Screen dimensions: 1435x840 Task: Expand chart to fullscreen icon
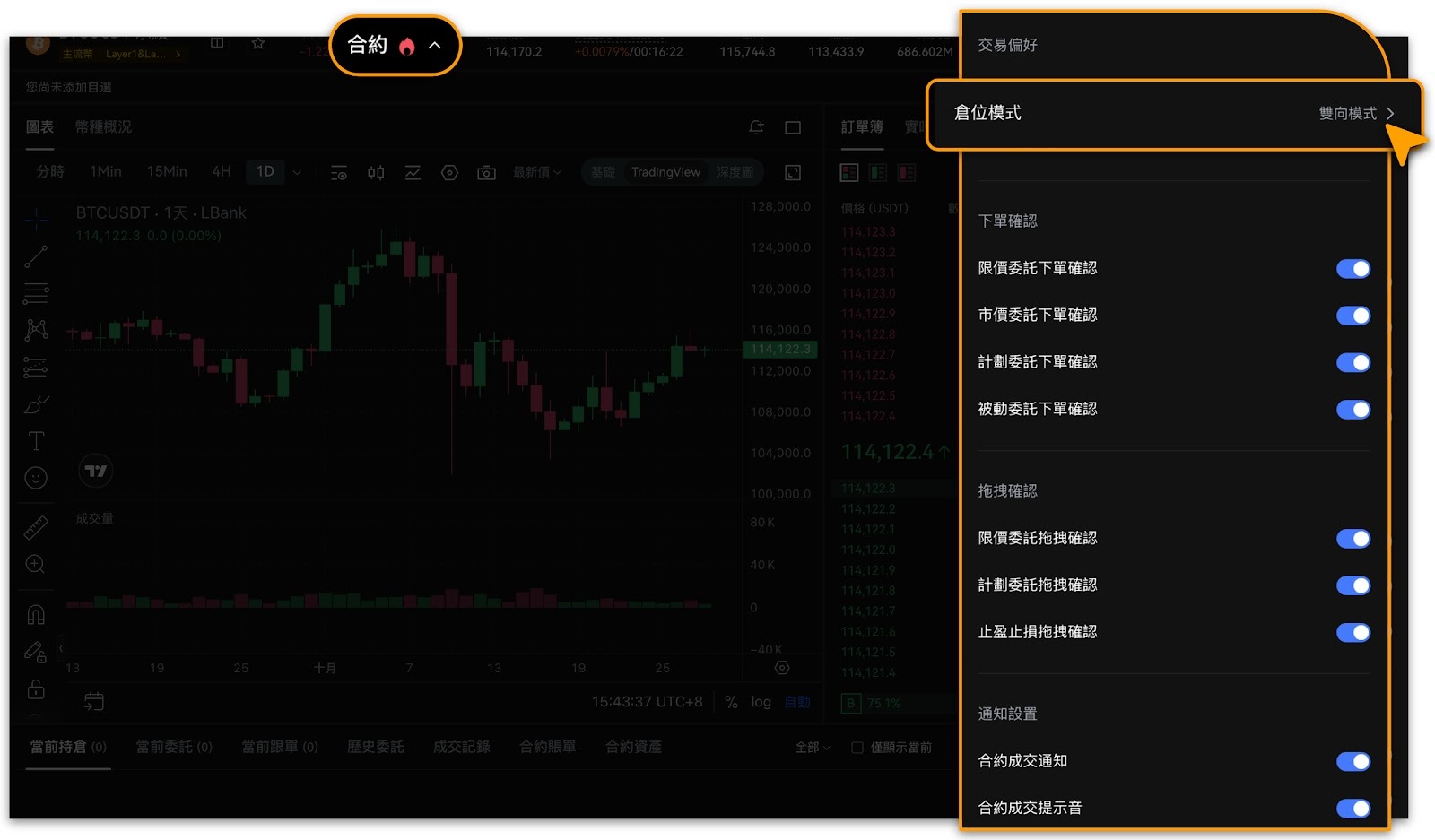793,172
